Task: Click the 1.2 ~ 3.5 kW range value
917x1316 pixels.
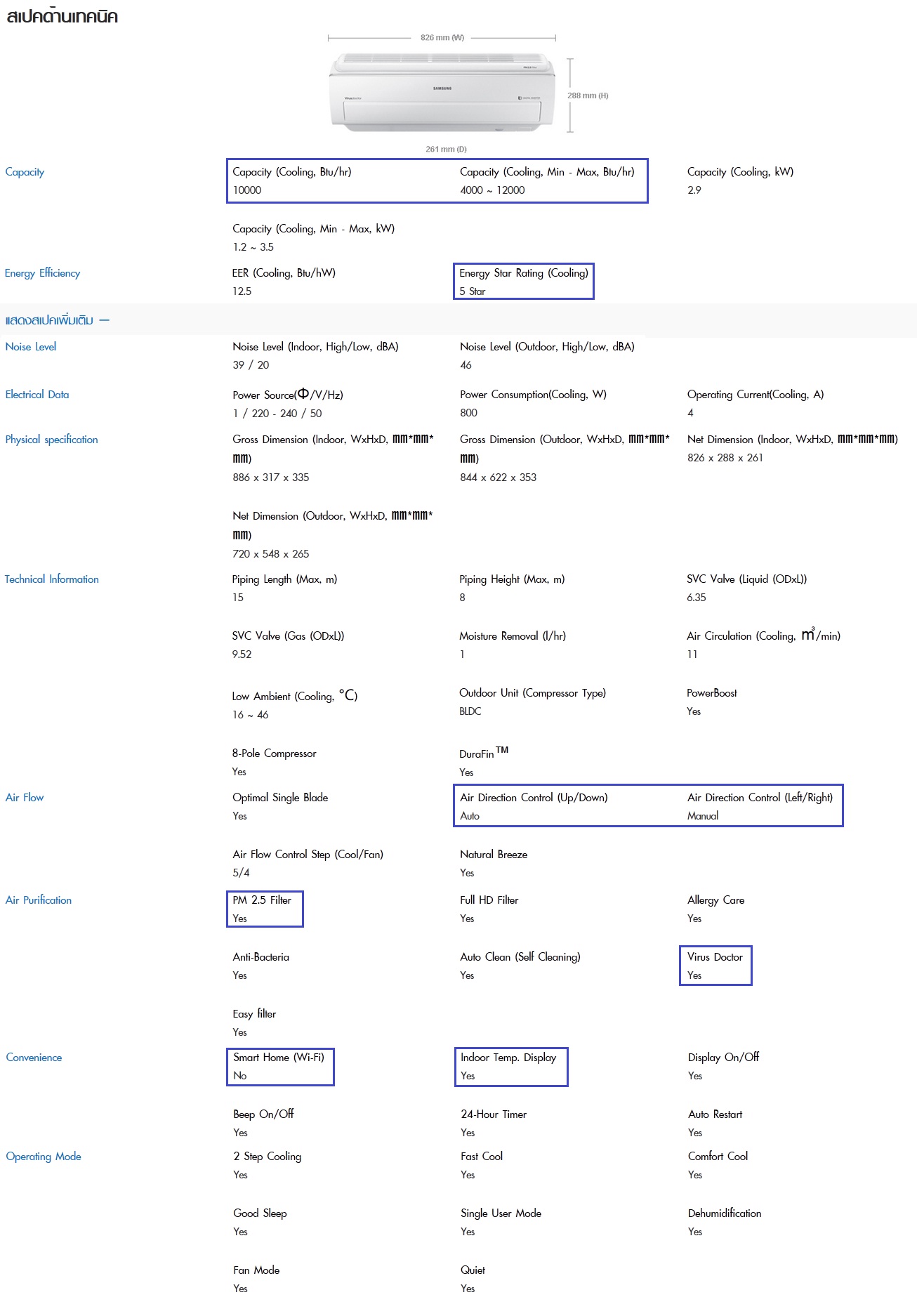Action: 253,247
